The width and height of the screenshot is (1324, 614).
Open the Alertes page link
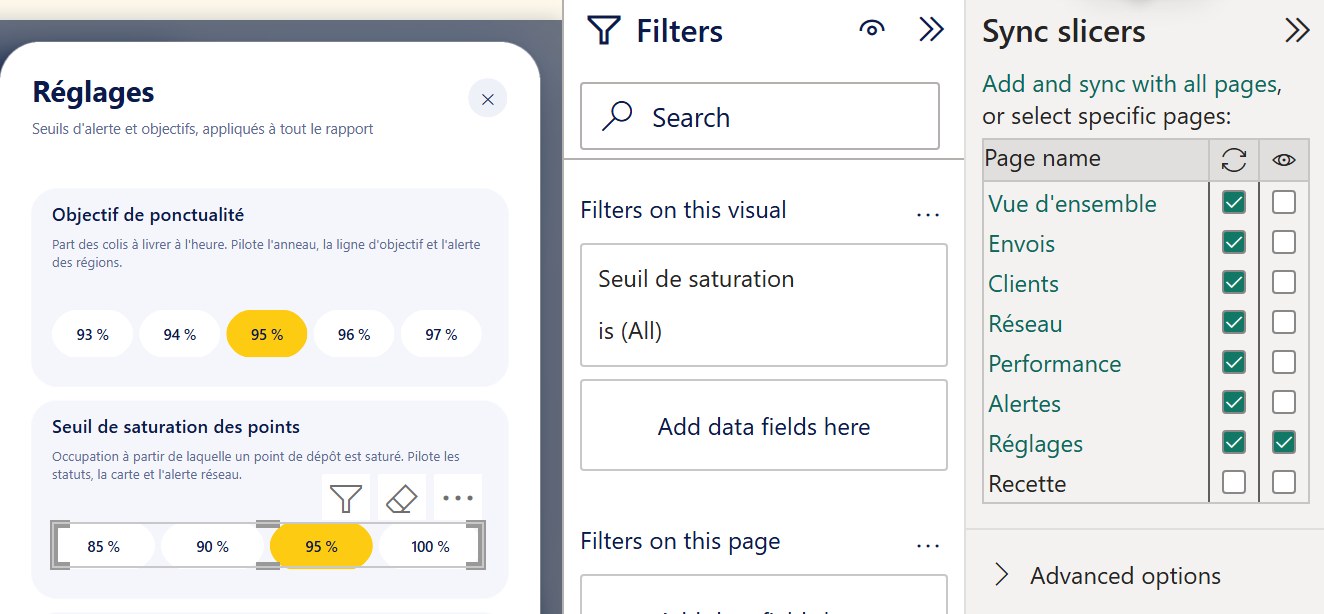click(x=1024, y=404)
